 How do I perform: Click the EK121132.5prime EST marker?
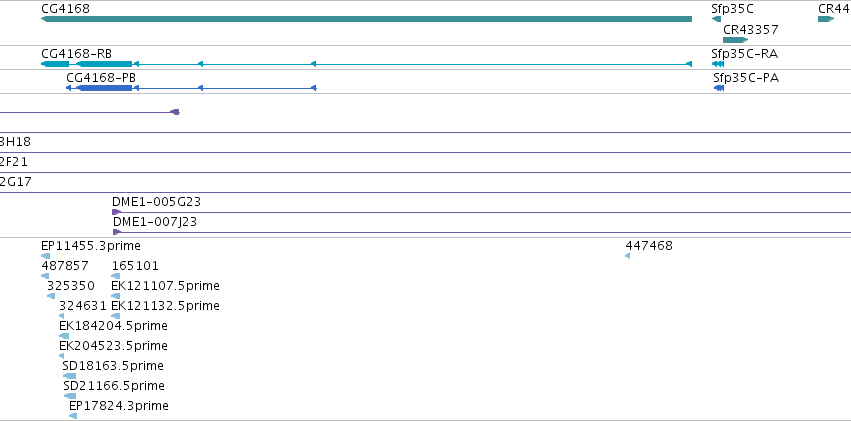pyautogui.click(x=116, y=316)
